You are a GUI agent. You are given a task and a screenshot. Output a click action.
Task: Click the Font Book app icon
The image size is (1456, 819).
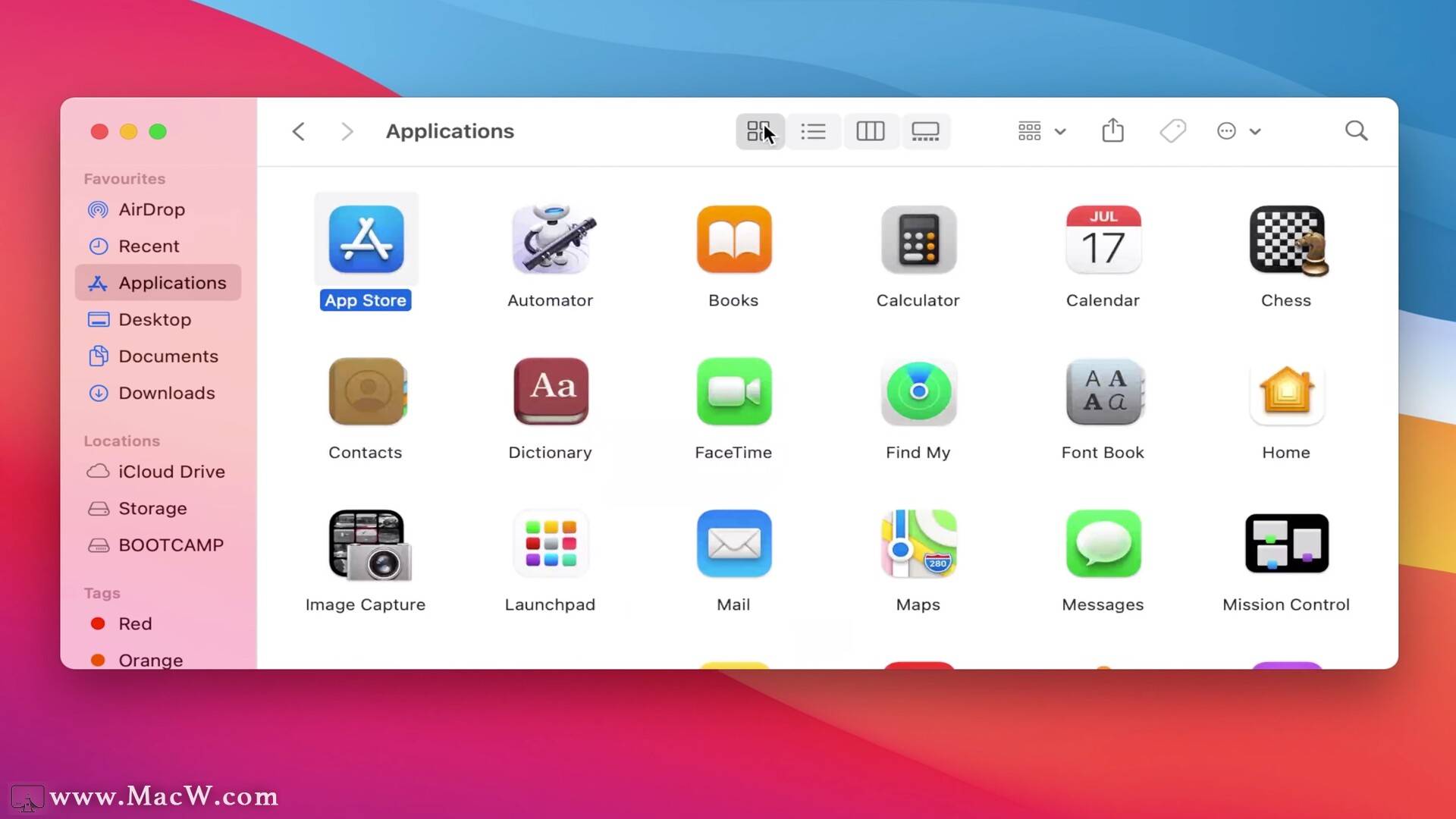click(x=1105, y=391)
